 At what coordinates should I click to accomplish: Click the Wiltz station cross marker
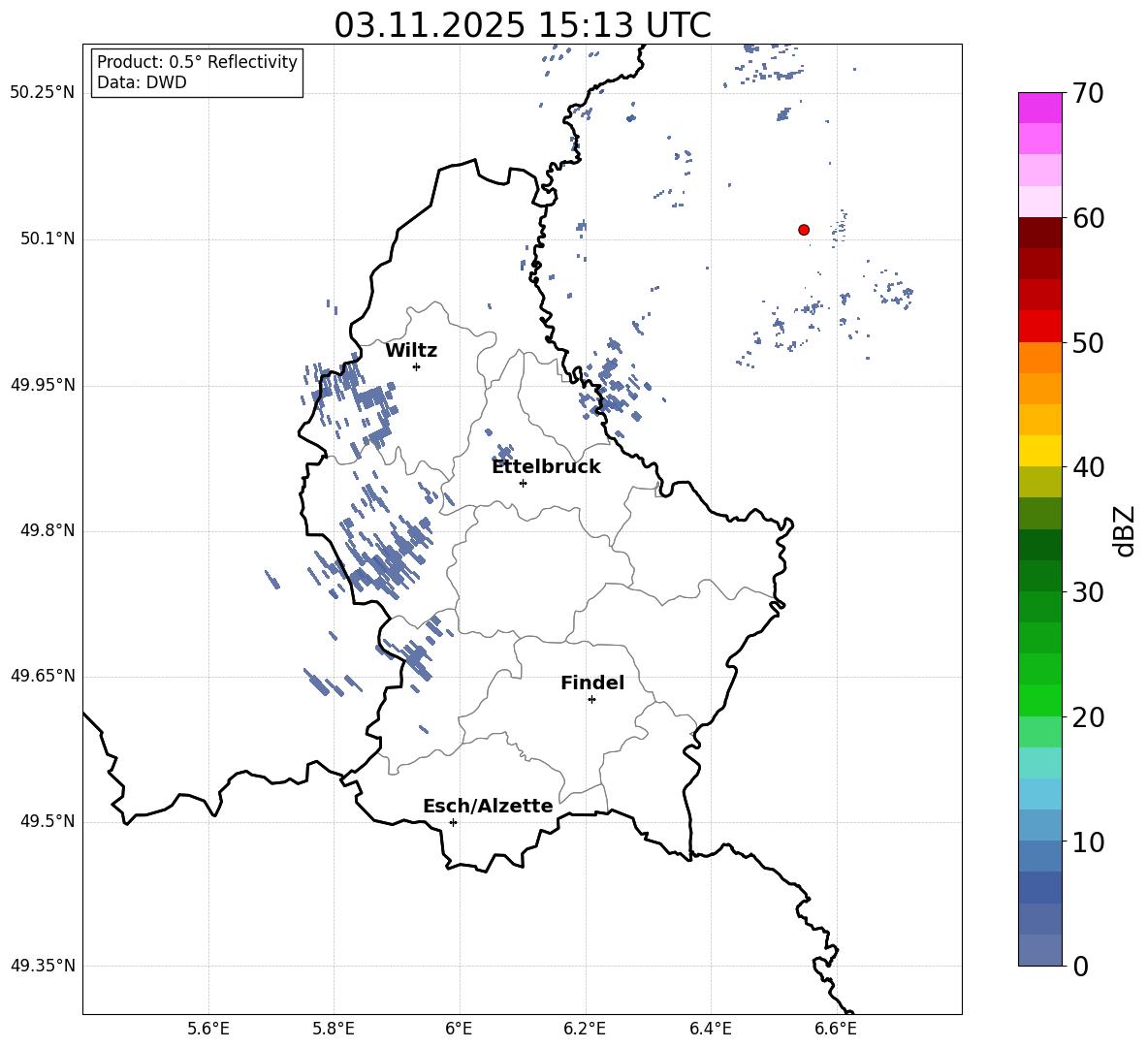click(x=417, y=366)
